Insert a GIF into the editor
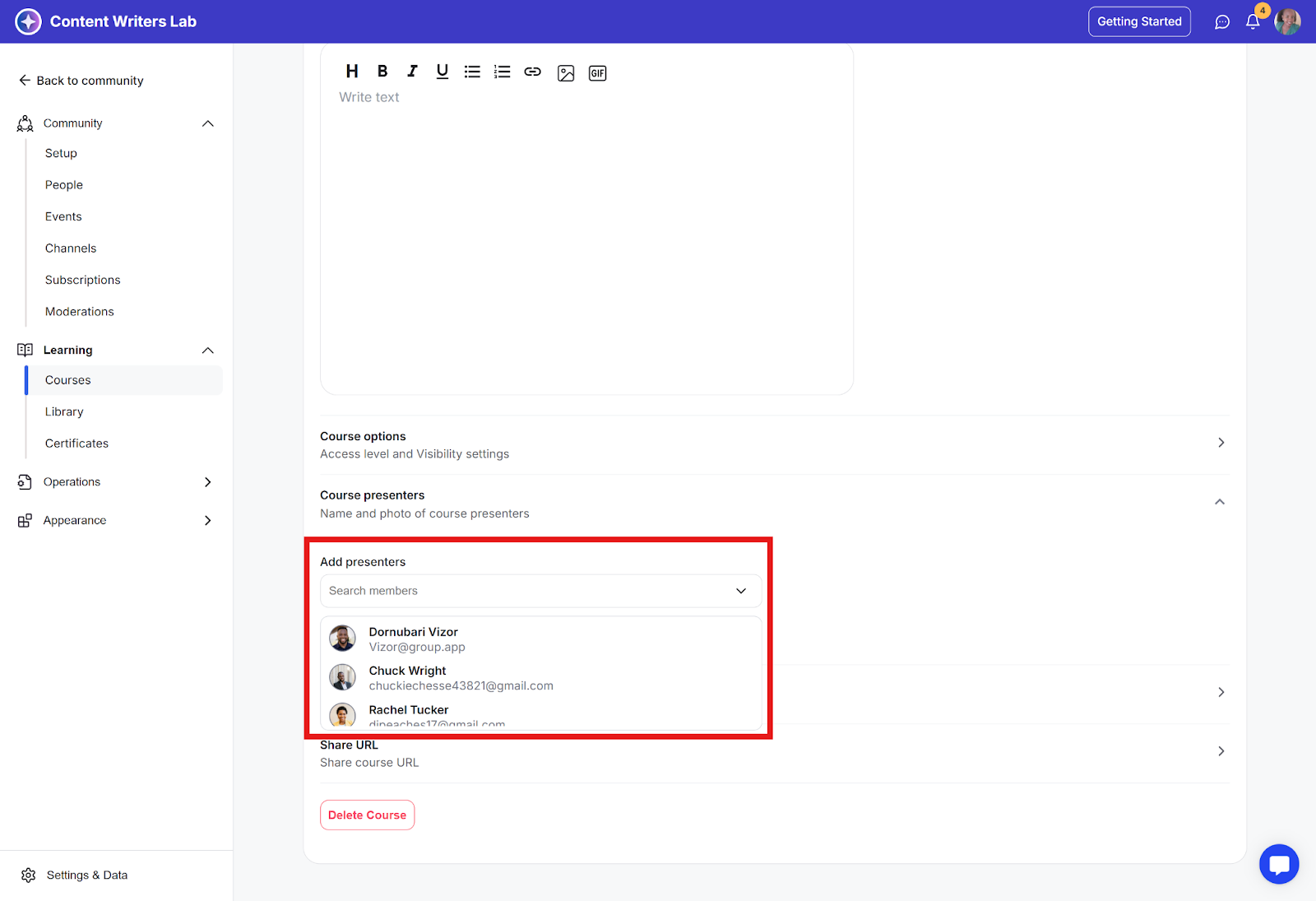The image size is (1316, 901). (x=598, y=73)
